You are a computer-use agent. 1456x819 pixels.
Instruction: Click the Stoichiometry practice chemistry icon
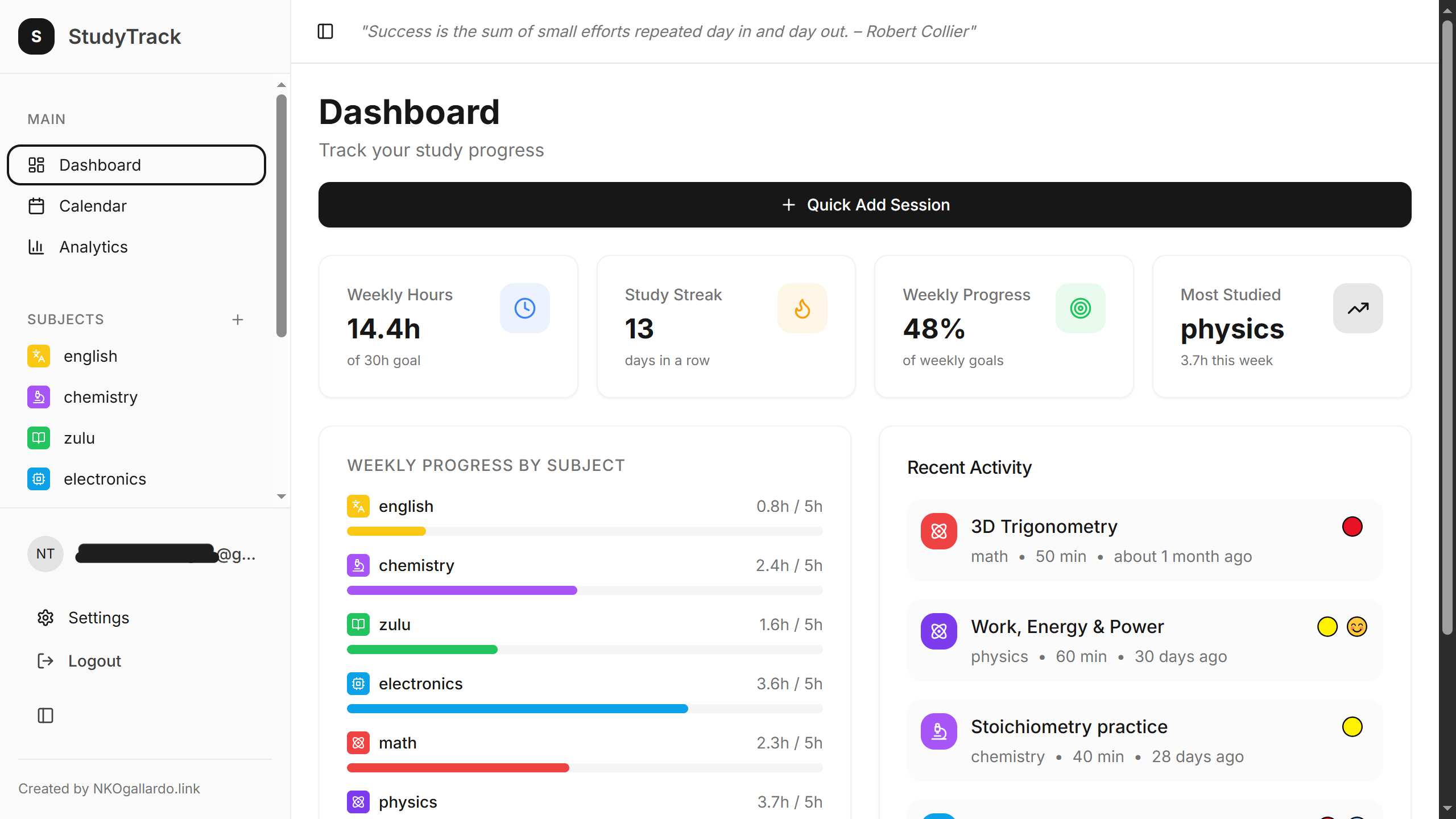(x=939, y=731)
